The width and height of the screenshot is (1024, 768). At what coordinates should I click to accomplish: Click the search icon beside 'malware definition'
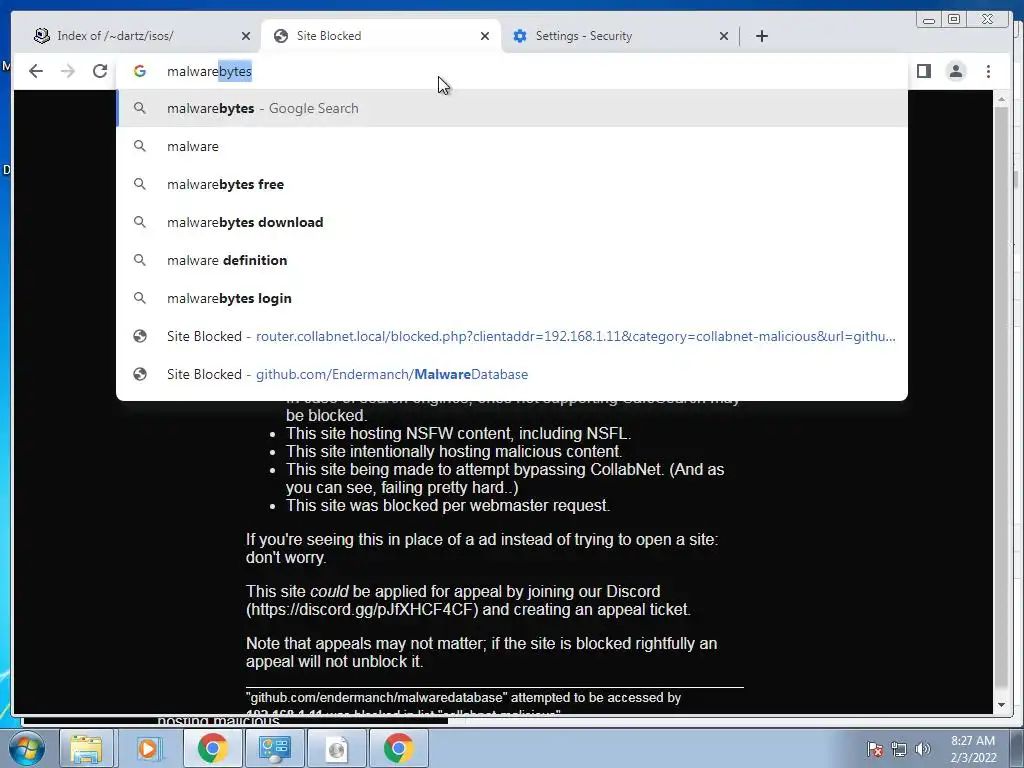point(140,260)
